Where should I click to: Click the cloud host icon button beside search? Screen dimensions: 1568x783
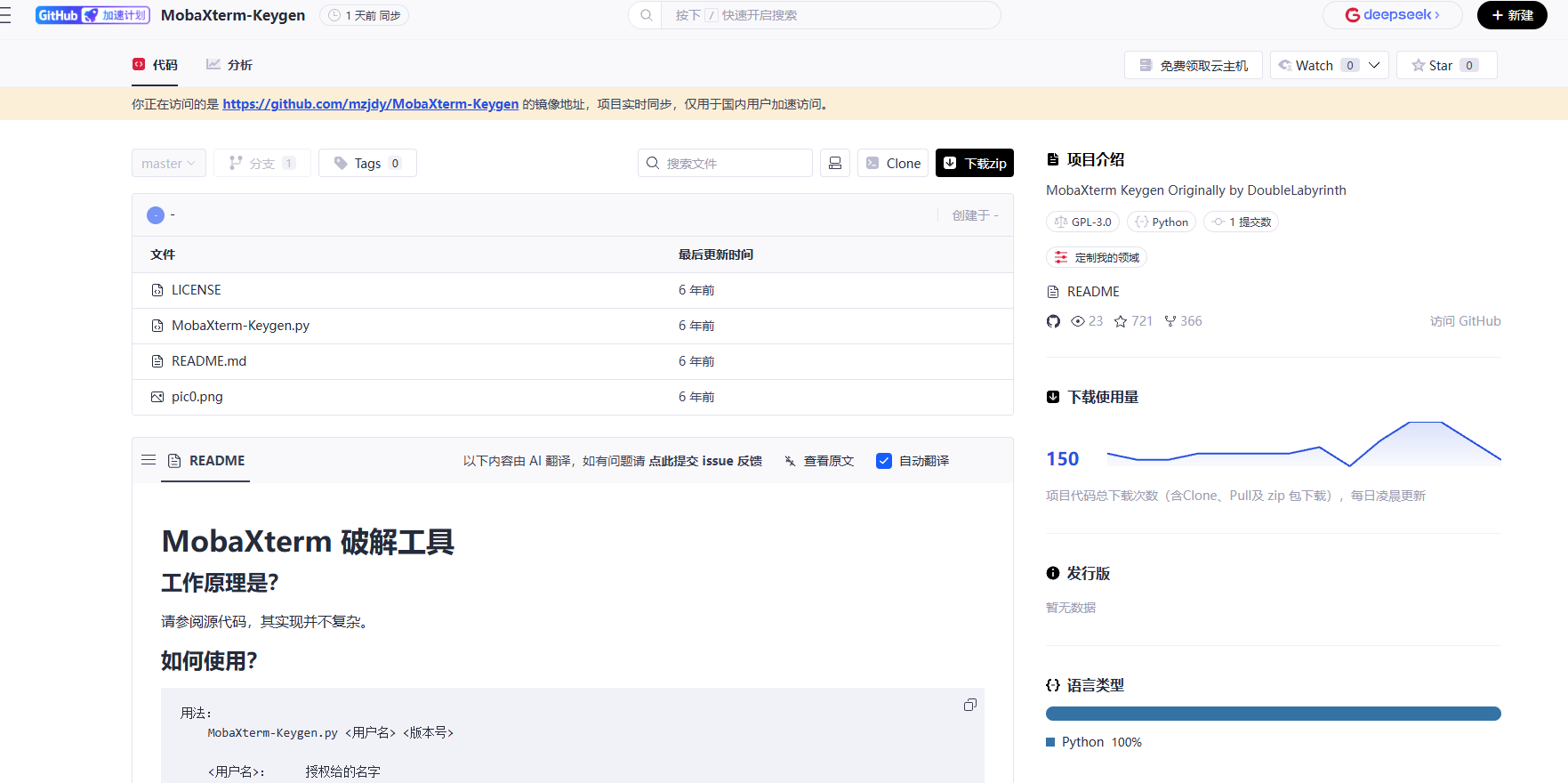pos(835,163)
